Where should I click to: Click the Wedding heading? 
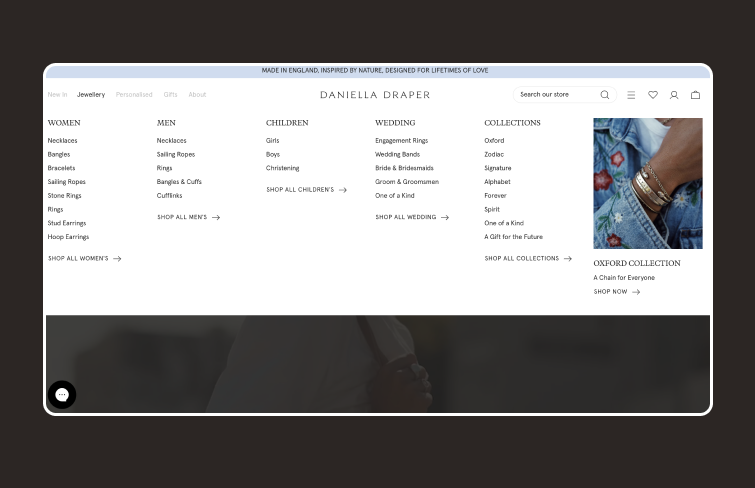395,123
